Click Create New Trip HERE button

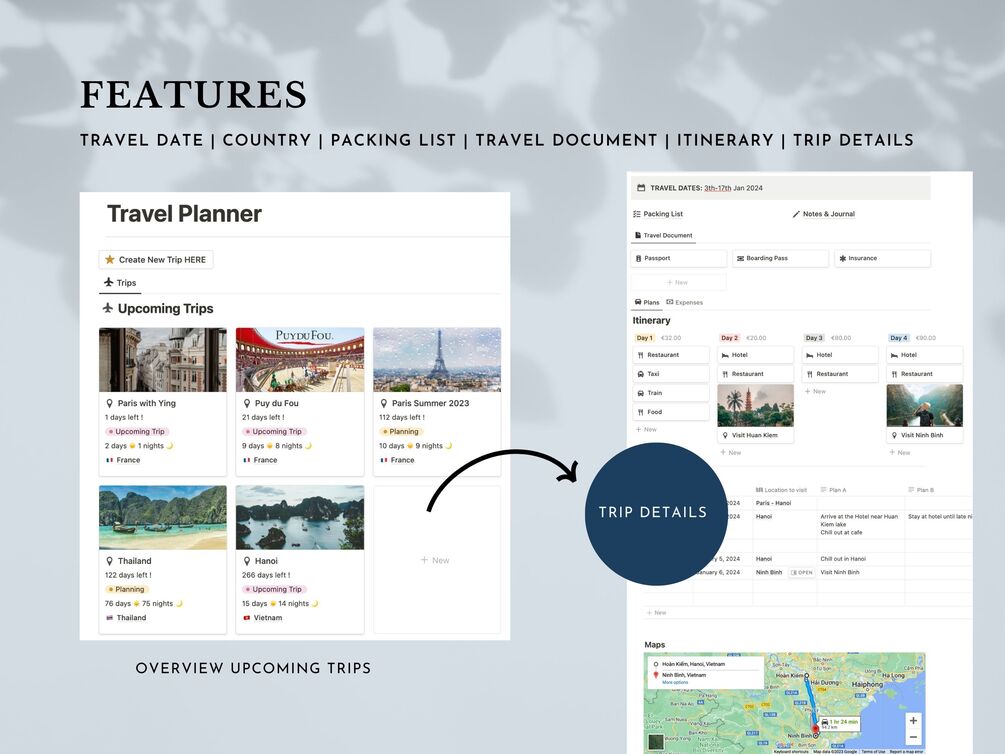[156, 260]
